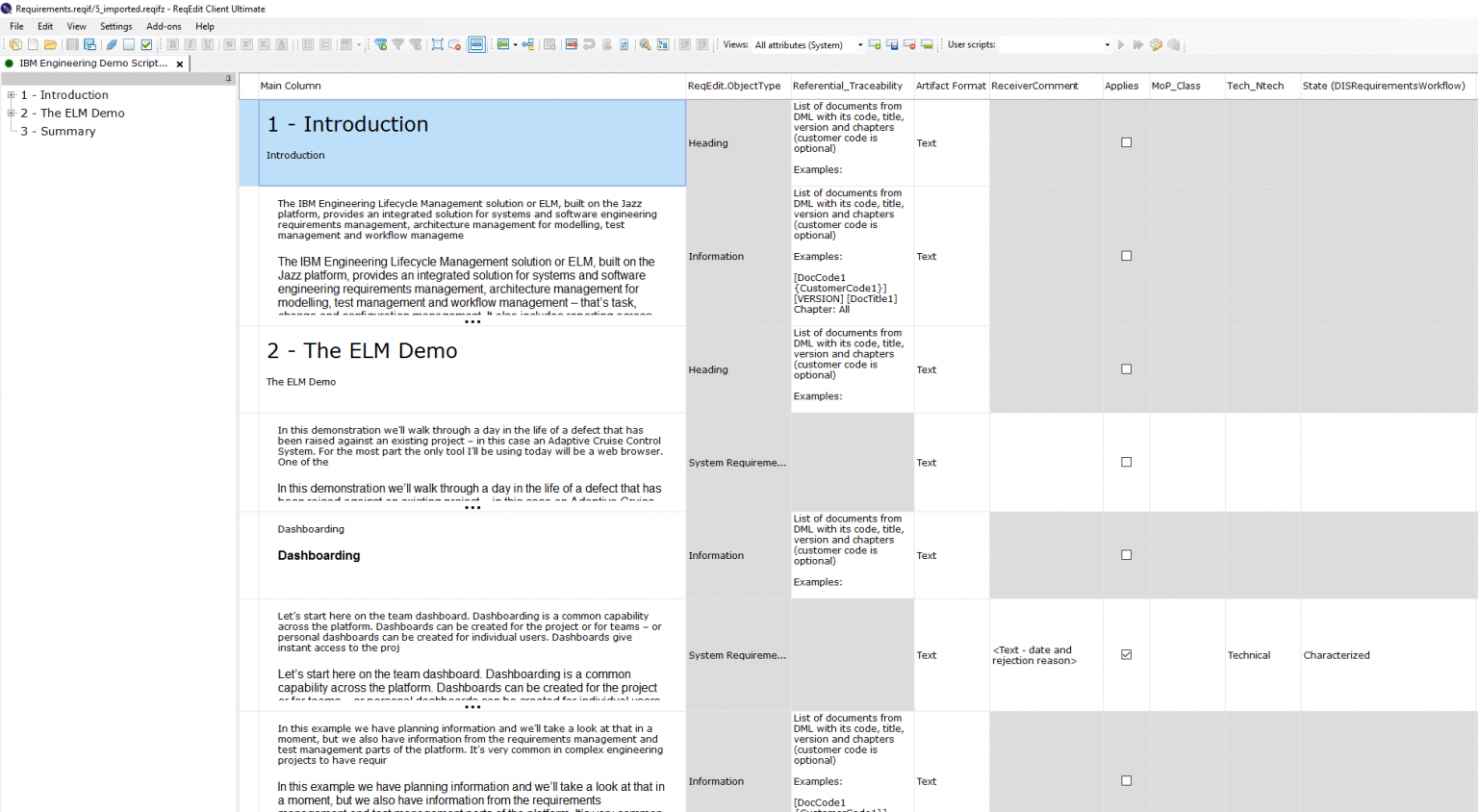Click the funnel with green plus icon
The height and width of the screenshot is (812, 1478).
381,44
